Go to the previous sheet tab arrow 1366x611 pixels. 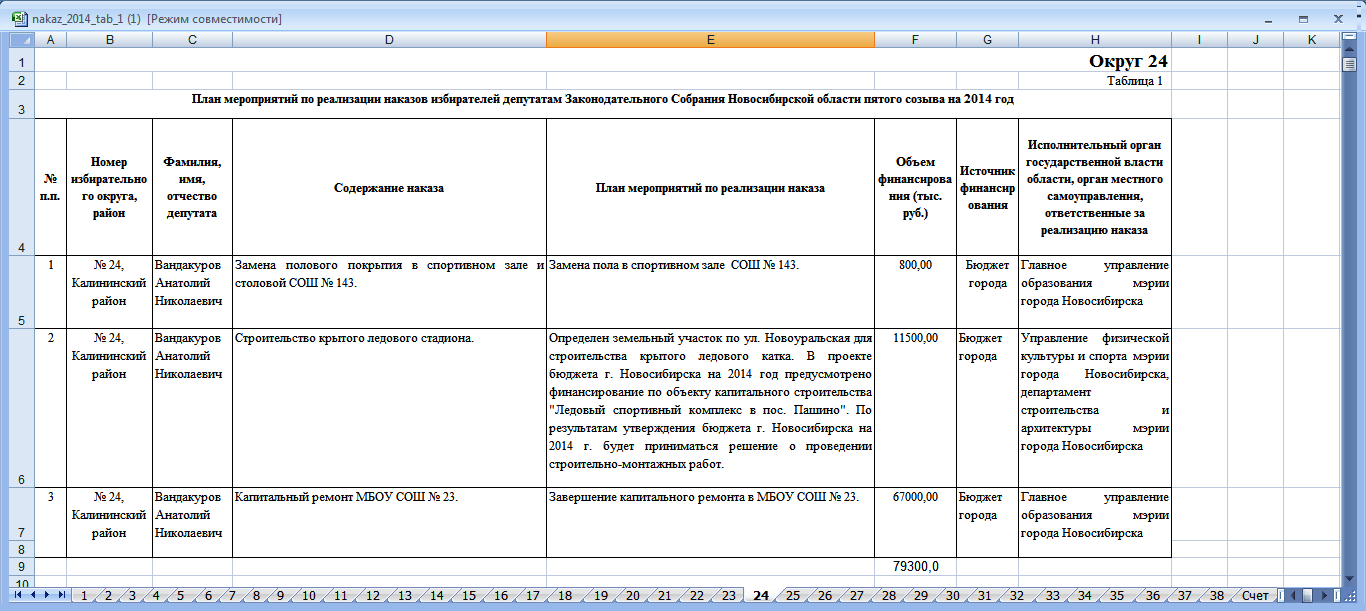tap(32, 595)
